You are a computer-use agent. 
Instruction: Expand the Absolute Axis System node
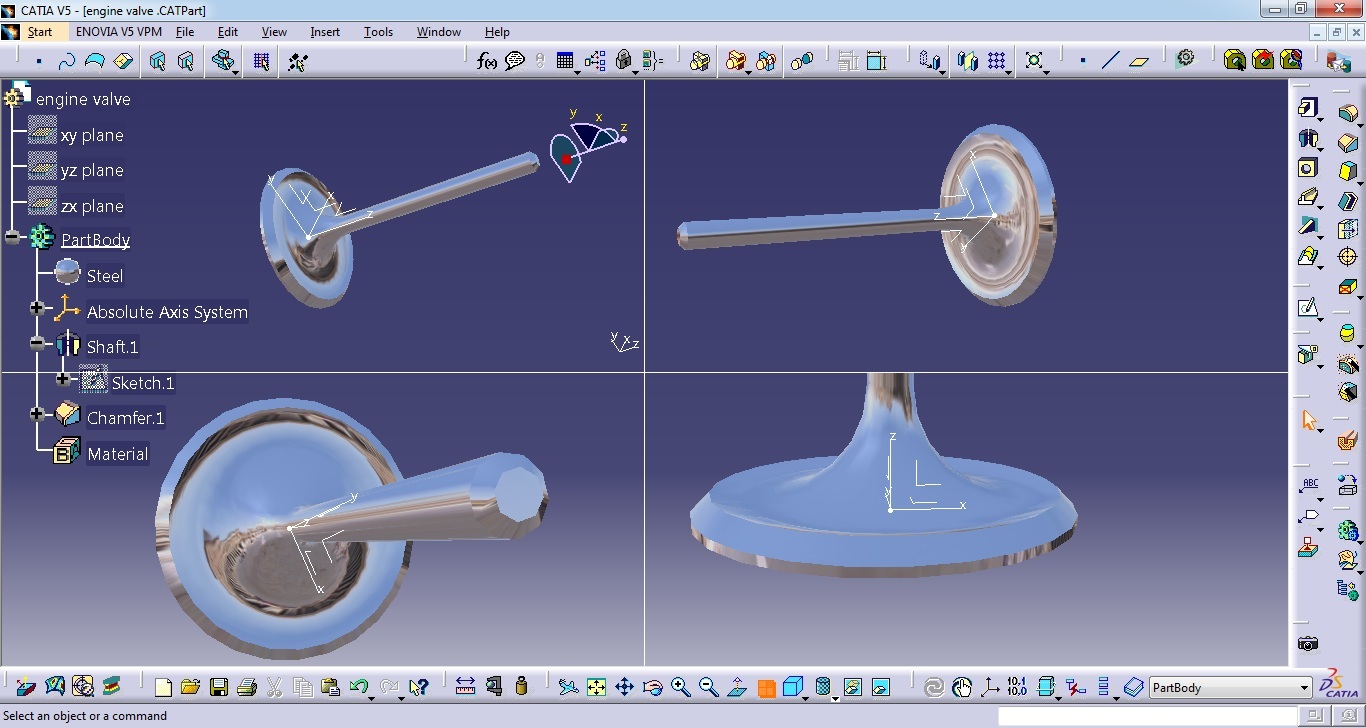(38, 308)
